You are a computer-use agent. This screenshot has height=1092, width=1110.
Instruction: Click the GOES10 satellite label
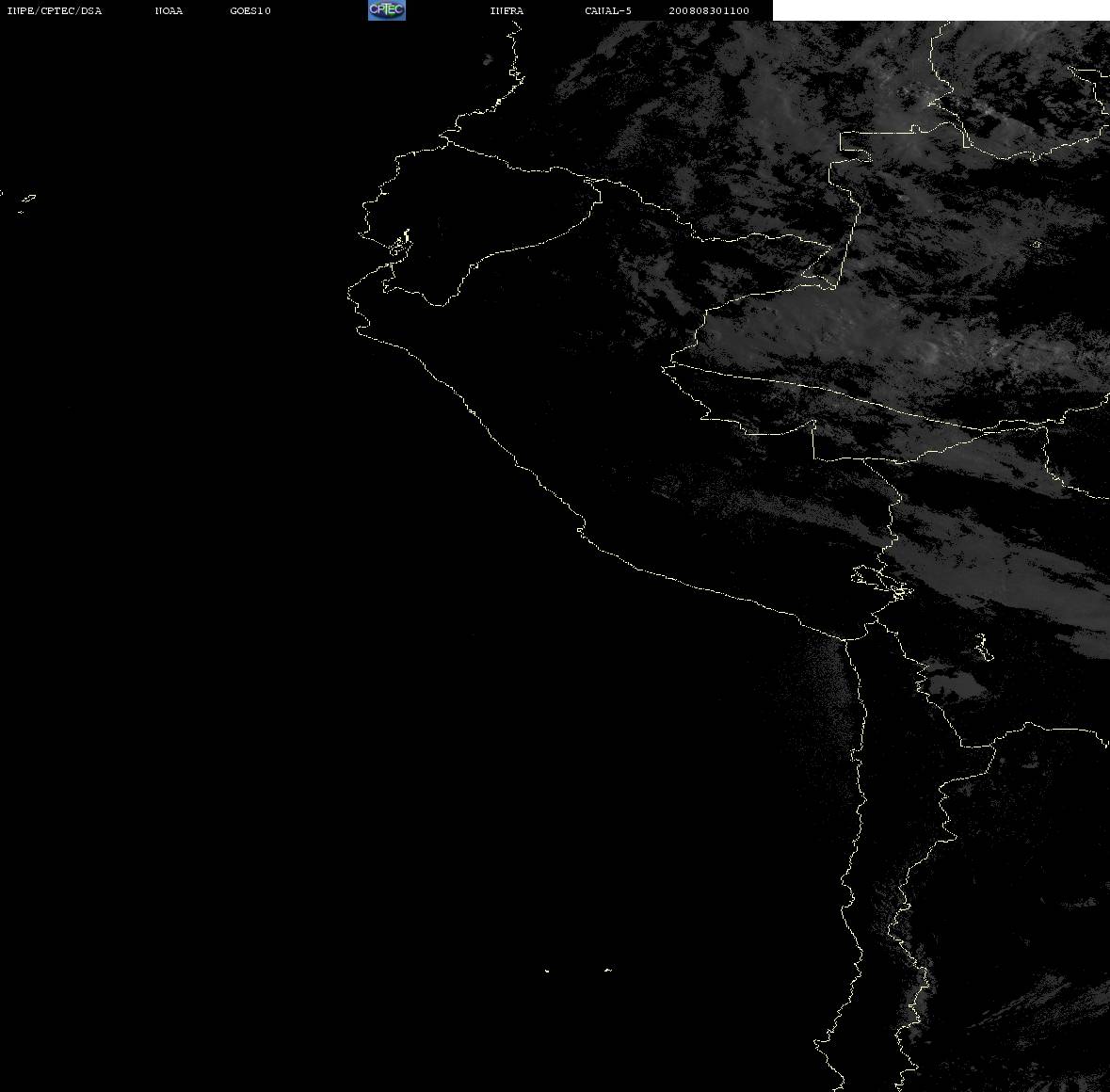tap(250, 10)
